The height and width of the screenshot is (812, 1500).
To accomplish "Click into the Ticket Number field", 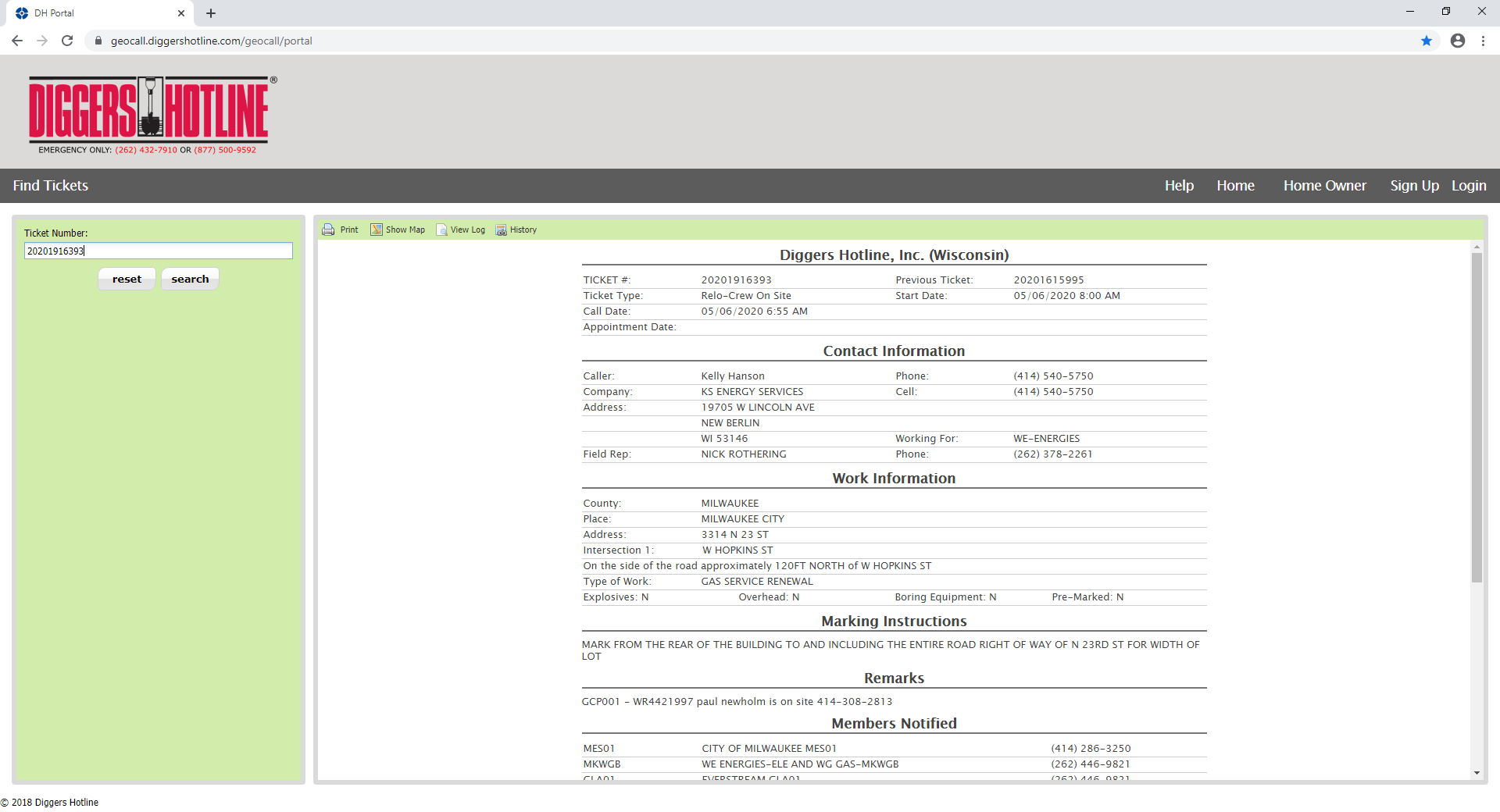I will [x=159, y=251].
